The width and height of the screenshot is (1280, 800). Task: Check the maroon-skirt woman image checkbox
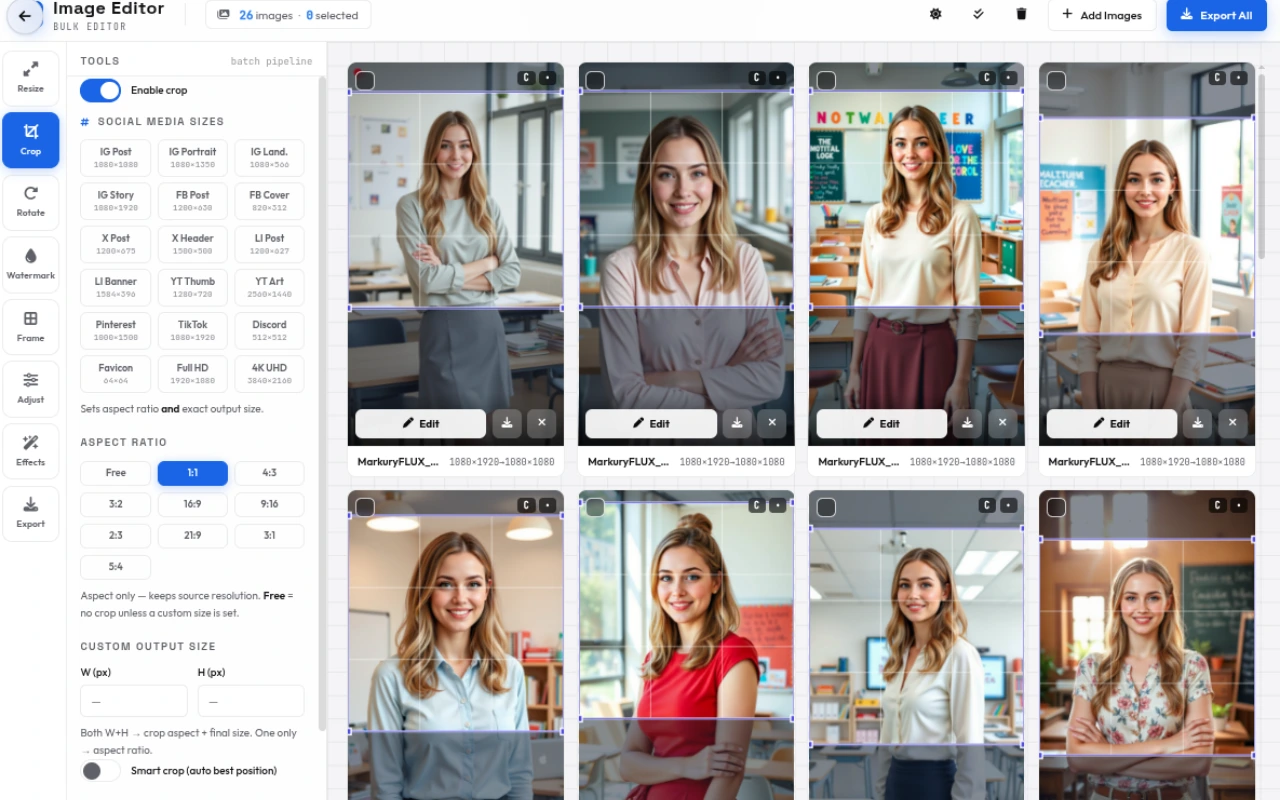[826, 80]
